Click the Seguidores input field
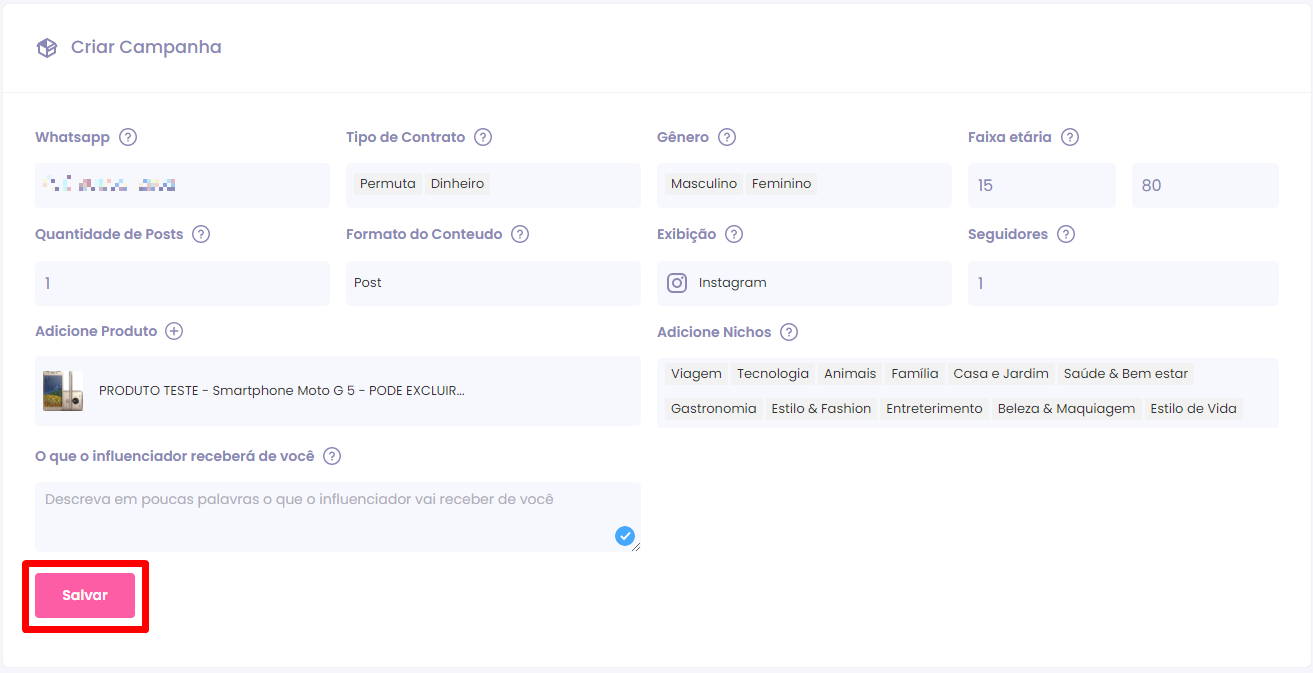This screenshot has width=1313, height=673. coord(1123,283)
